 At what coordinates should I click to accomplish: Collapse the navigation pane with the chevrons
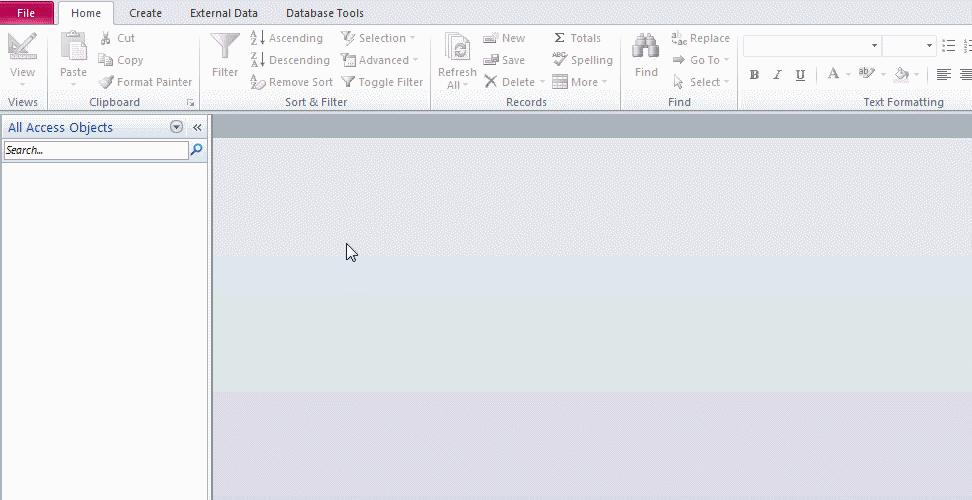[x=197, y=127]
